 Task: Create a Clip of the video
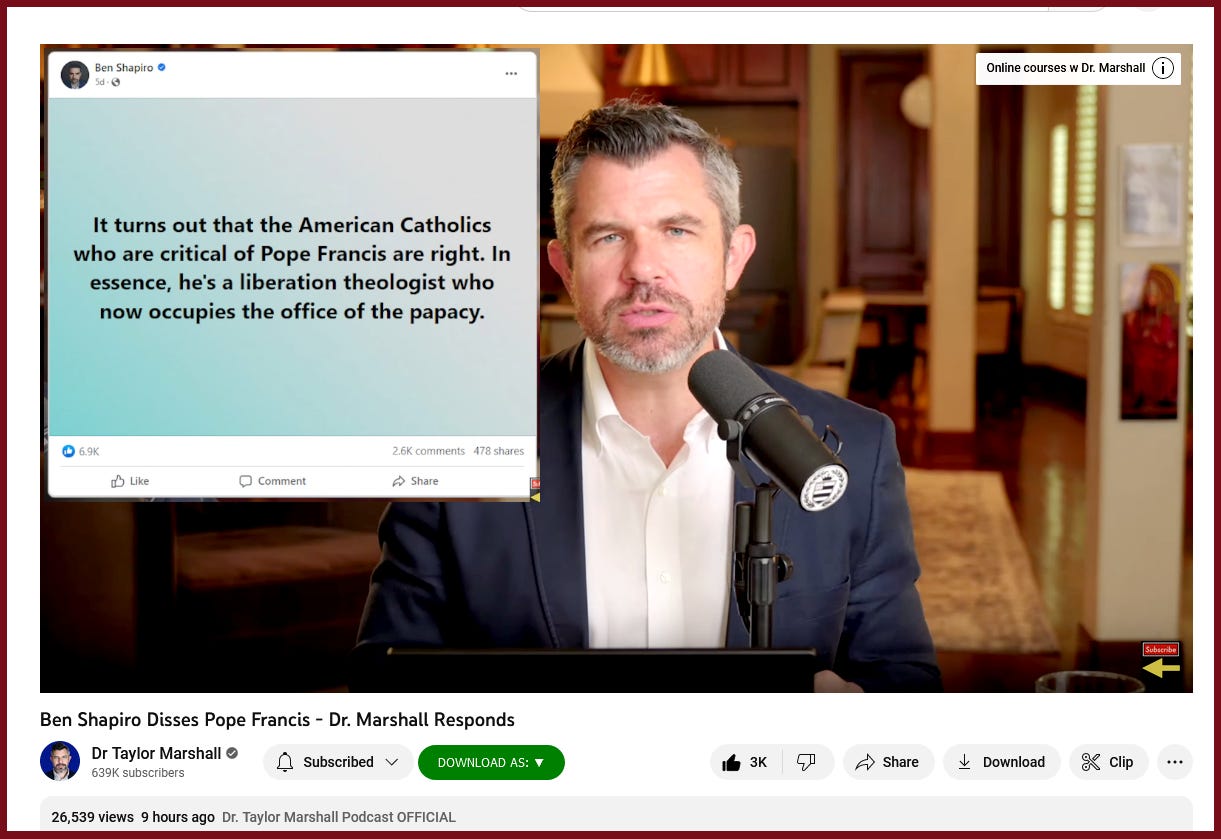pos(1108,762)
